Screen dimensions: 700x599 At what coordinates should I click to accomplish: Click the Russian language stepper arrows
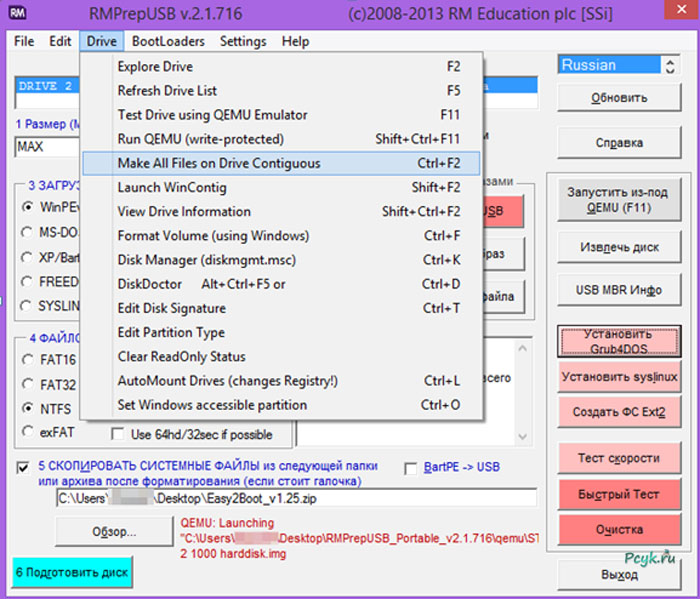pos(670,65)
